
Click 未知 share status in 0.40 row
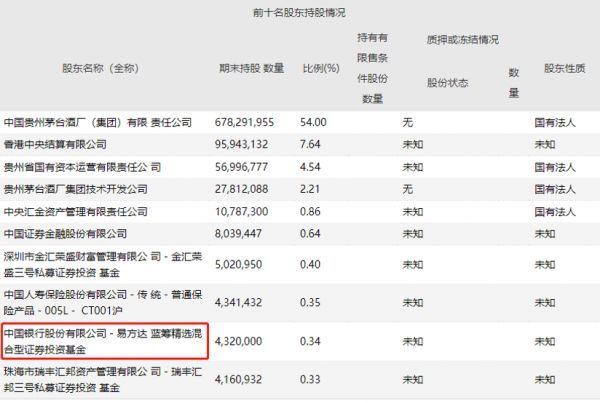[412, 264]
